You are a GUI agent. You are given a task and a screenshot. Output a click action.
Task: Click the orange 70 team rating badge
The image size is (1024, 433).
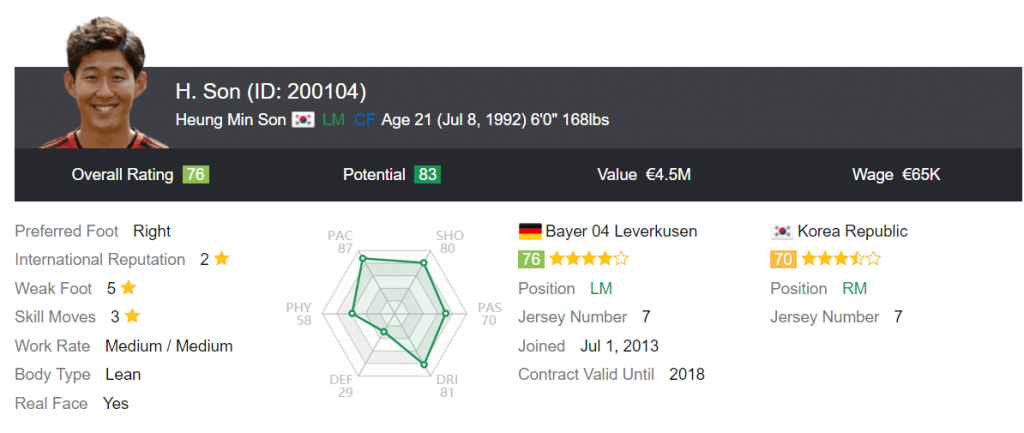tap(782, 260)
